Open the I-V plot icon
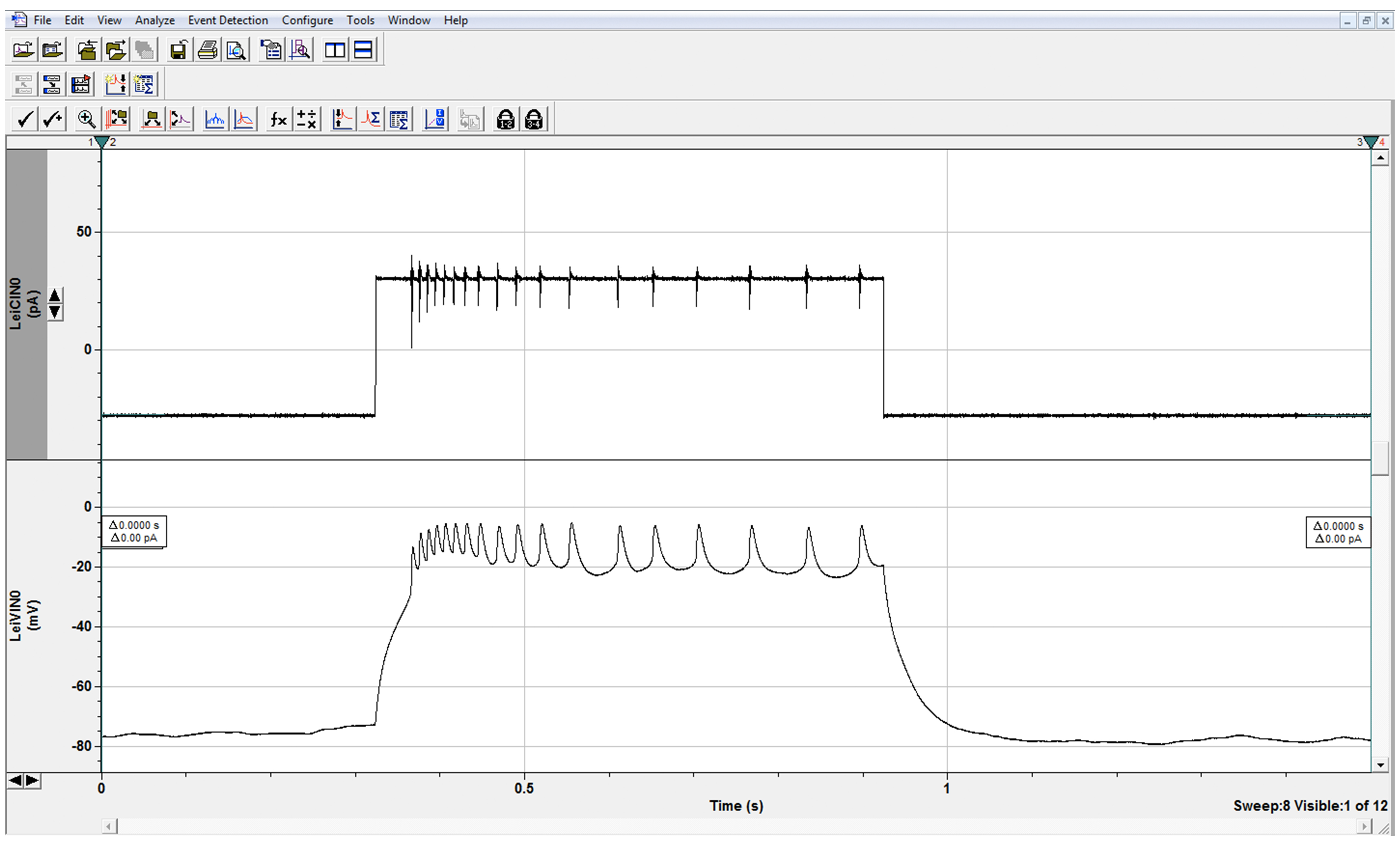 (x=435, y=119)
